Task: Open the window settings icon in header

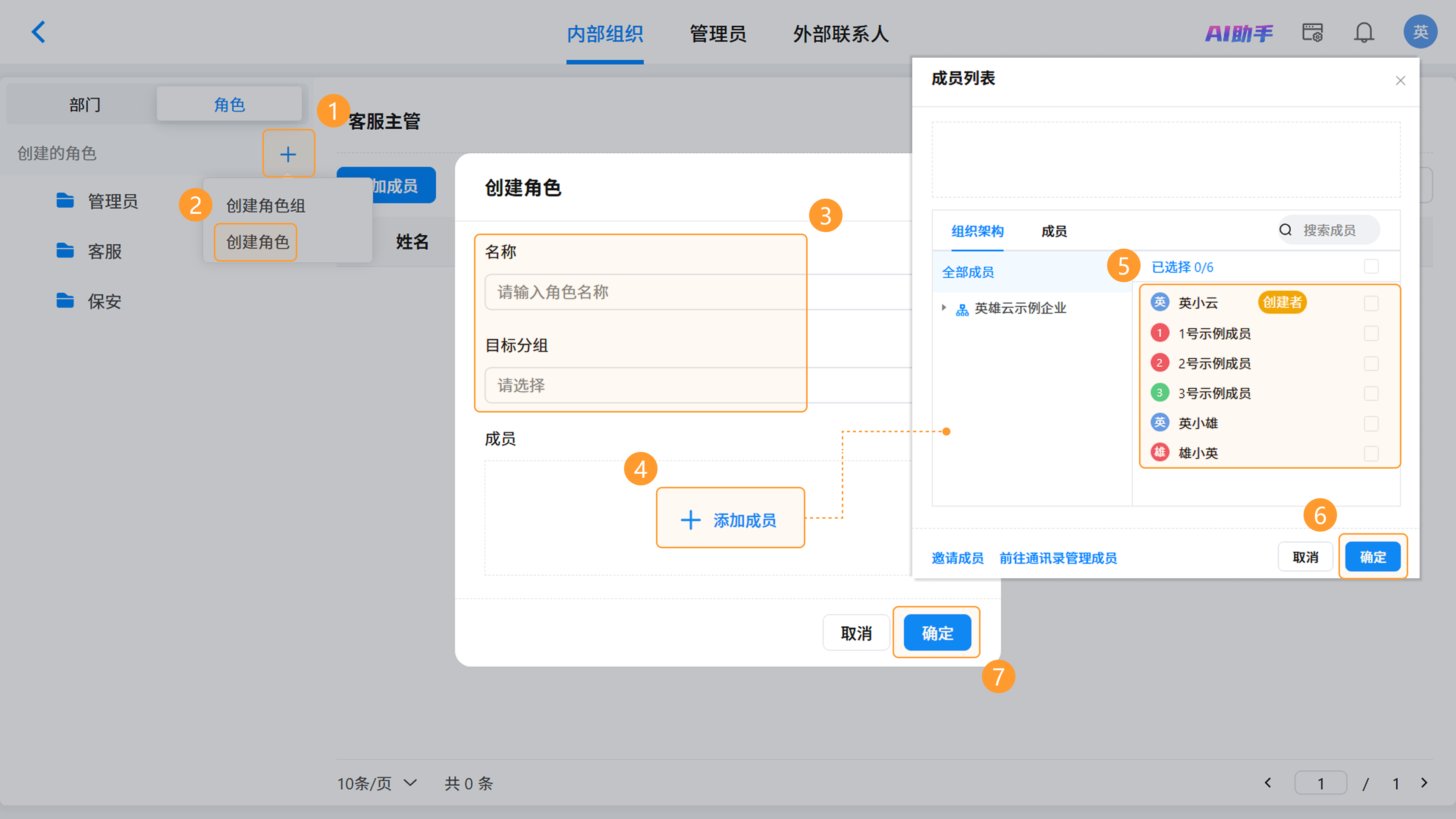Action: click(x=1312, y=32)
